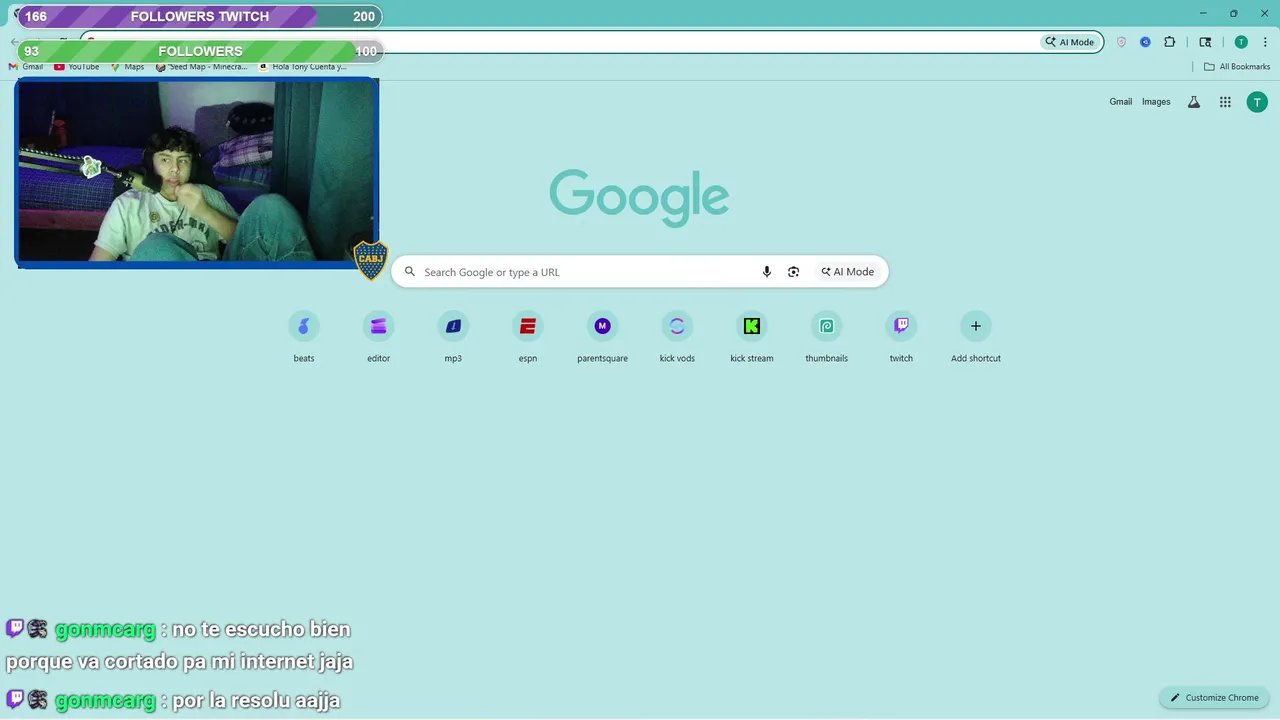Click AI Mode in the address bar
Screen dimensions: 1280x720
click(x=1070, y=42)
